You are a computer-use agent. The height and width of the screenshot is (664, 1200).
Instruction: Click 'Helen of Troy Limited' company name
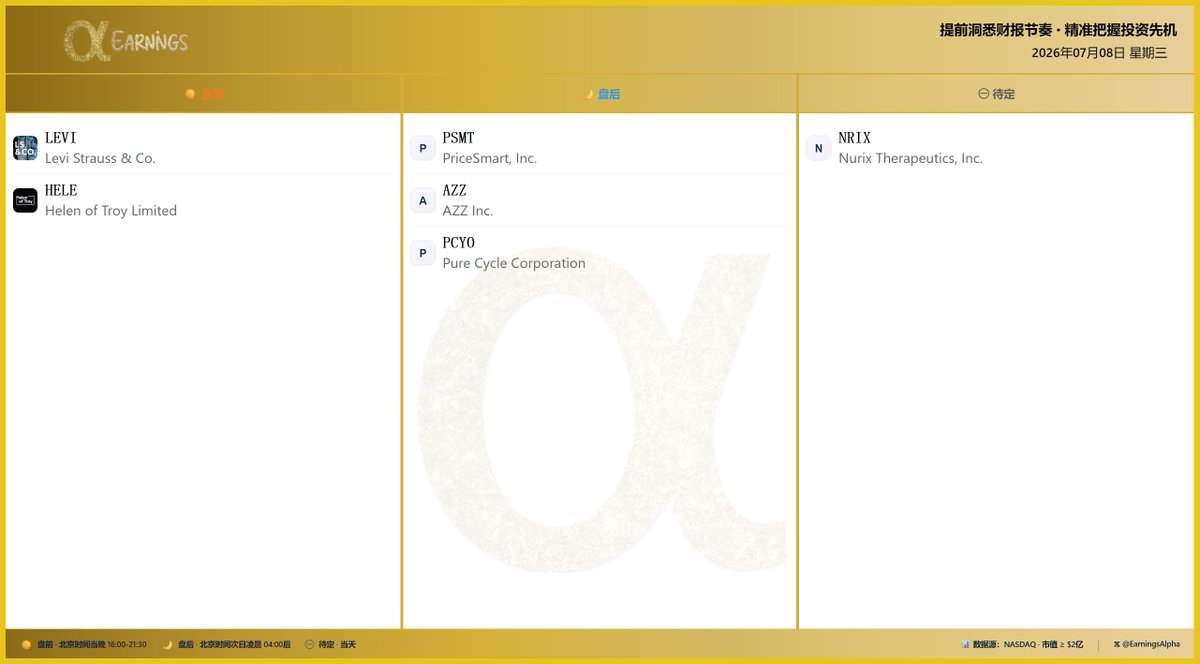click(x=111, y=210)
